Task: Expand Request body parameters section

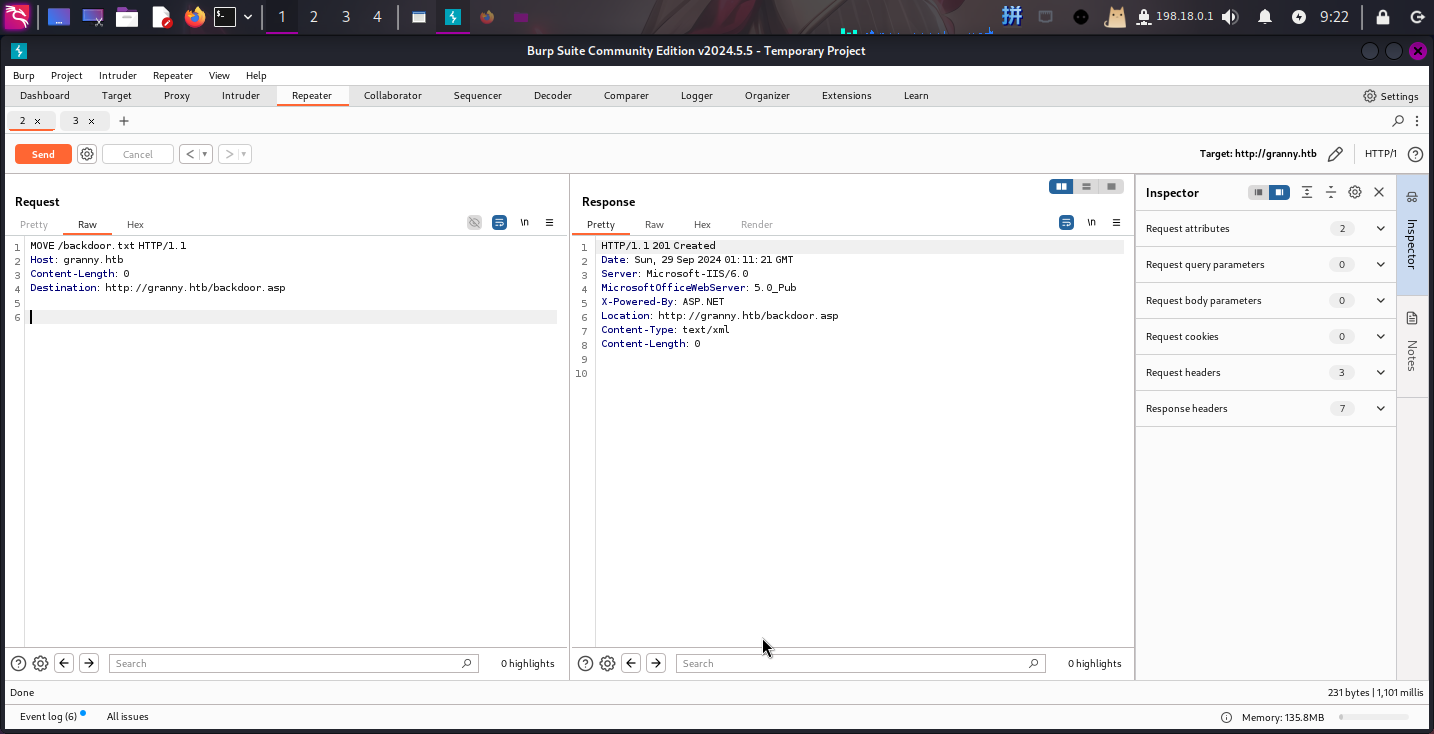Action: pyautogui.click(x=1266, y=300)
